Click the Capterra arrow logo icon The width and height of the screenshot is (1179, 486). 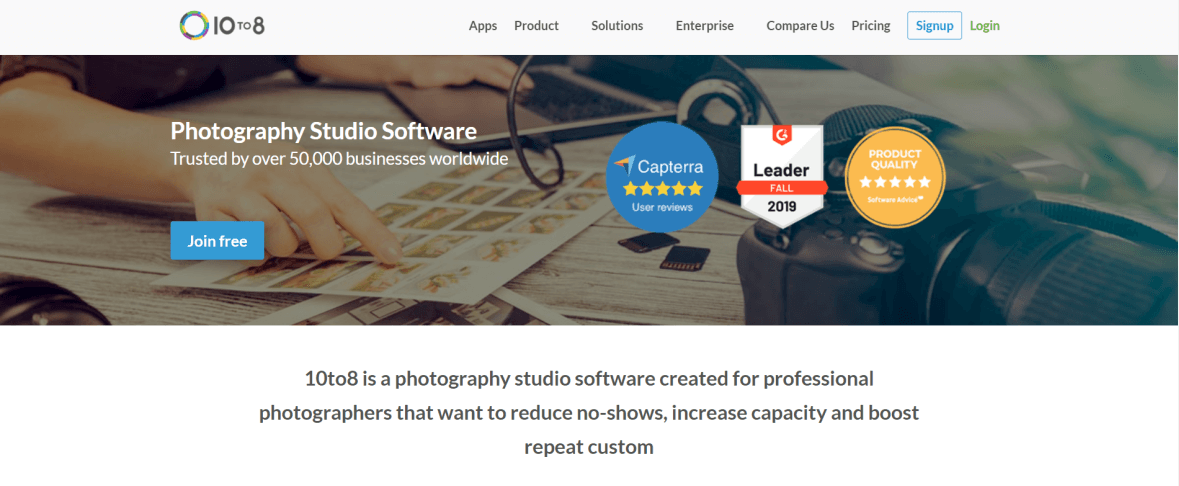coord(624,164)
